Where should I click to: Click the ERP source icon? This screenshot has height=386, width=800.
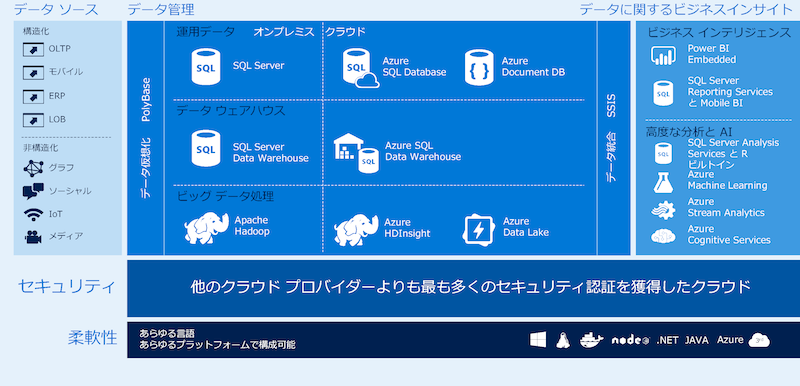[33, 96]
